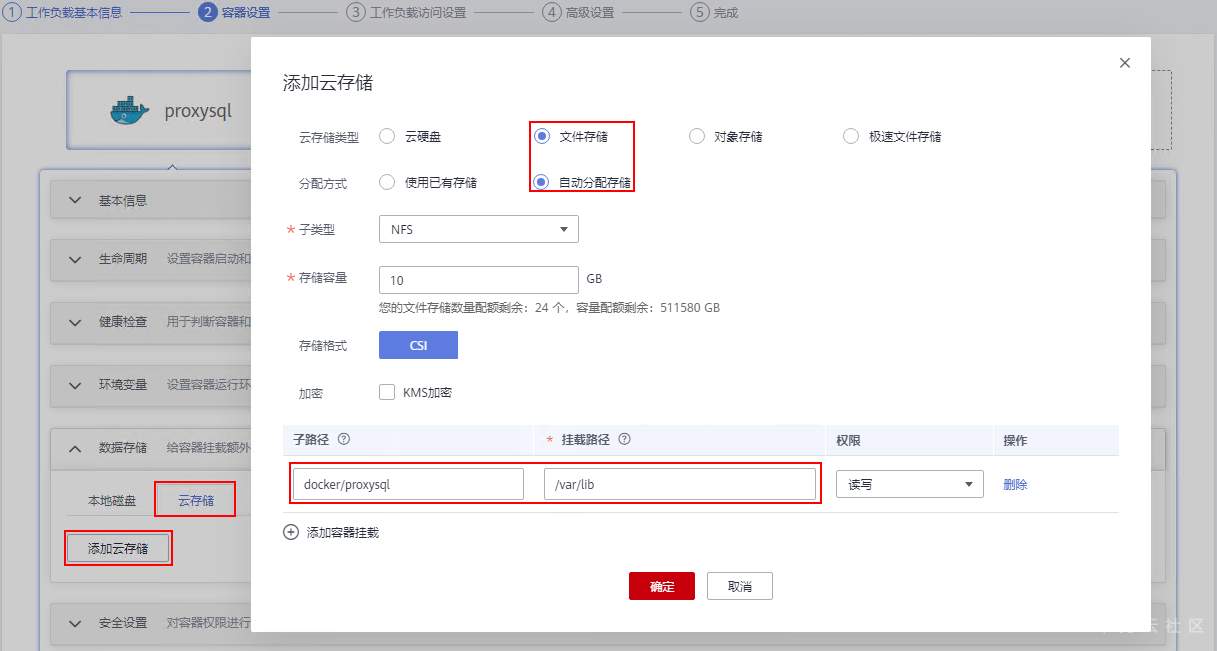Open the 子类型 NFS dropdown
The width and height of the screenshot is (1217, 651).
point(479,229)
